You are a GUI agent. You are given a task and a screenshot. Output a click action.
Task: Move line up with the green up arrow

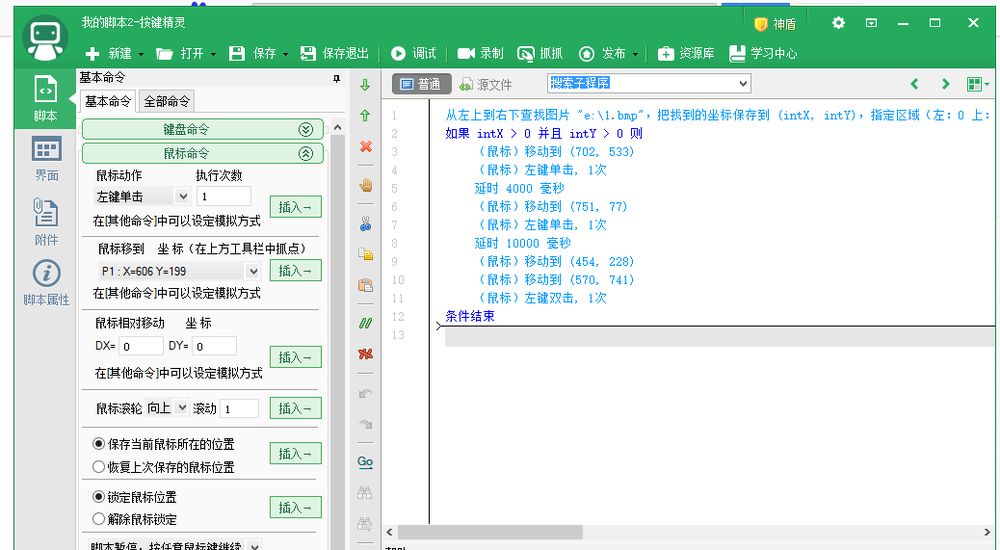[365, 115]
